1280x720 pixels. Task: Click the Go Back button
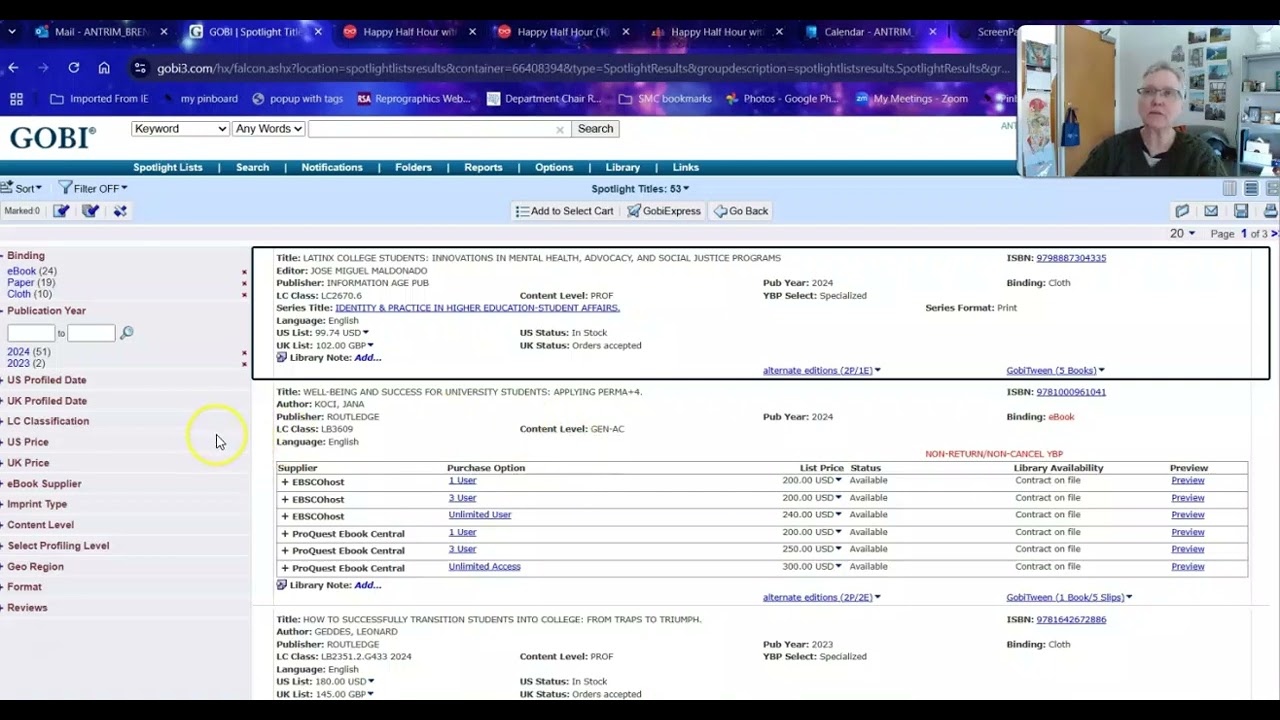pyautogui.click(x=741, y=211)
